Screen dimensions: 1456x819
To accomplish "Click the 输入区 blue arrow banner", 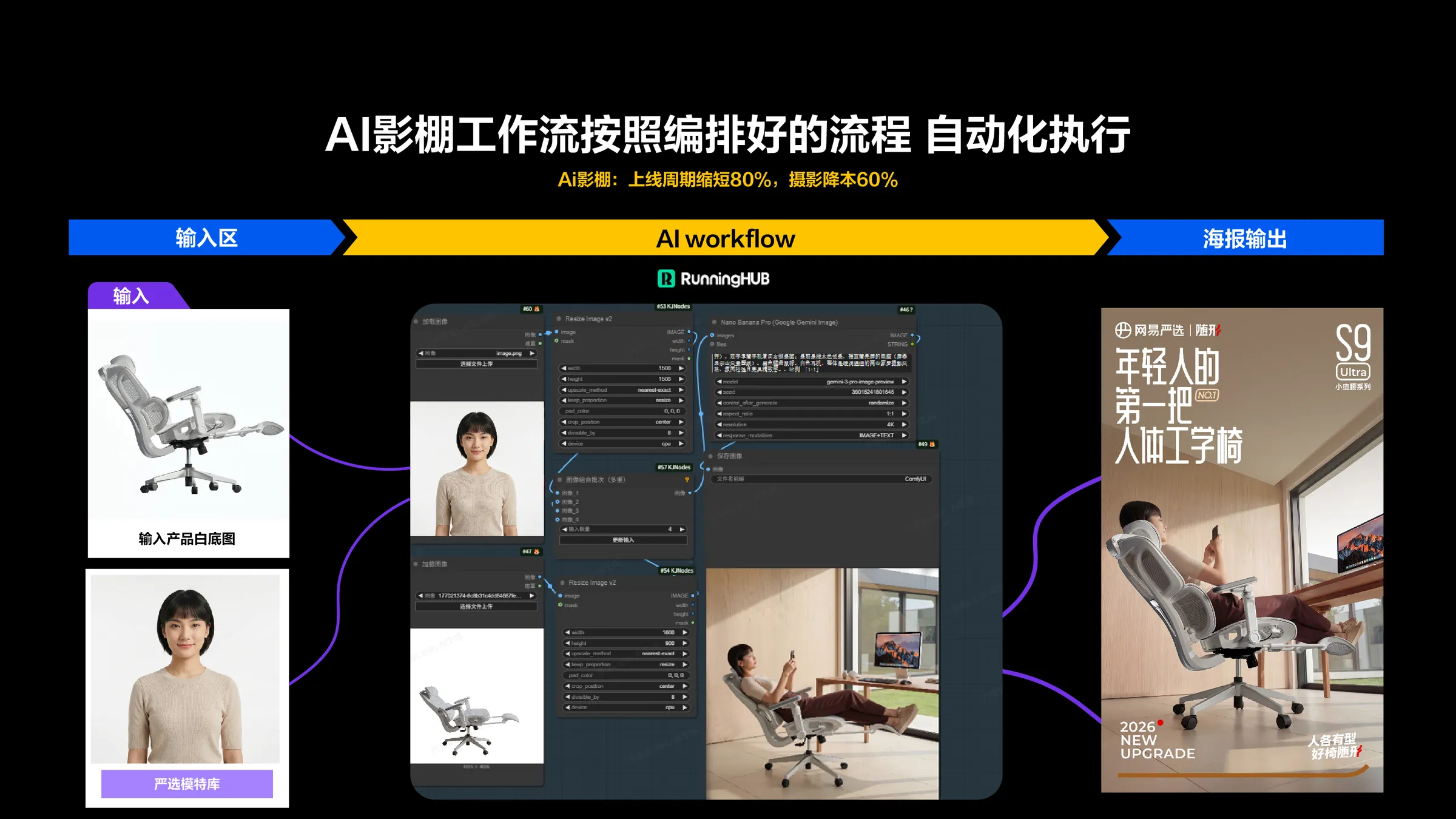I will click(x=206, y=237).
